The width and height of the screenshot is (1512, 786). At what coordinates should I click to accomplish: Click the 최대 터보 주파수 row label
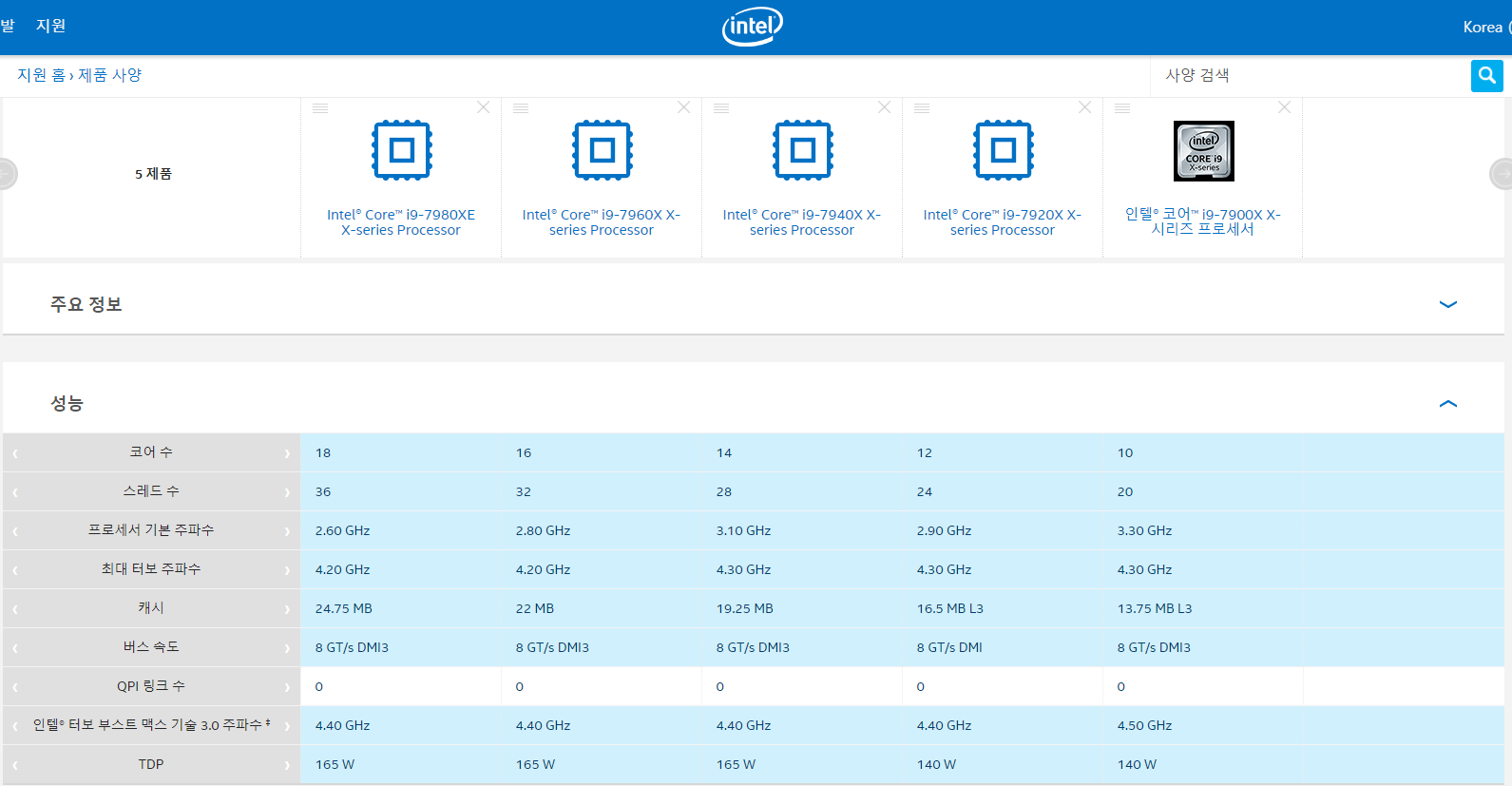(x=151, y=569)
